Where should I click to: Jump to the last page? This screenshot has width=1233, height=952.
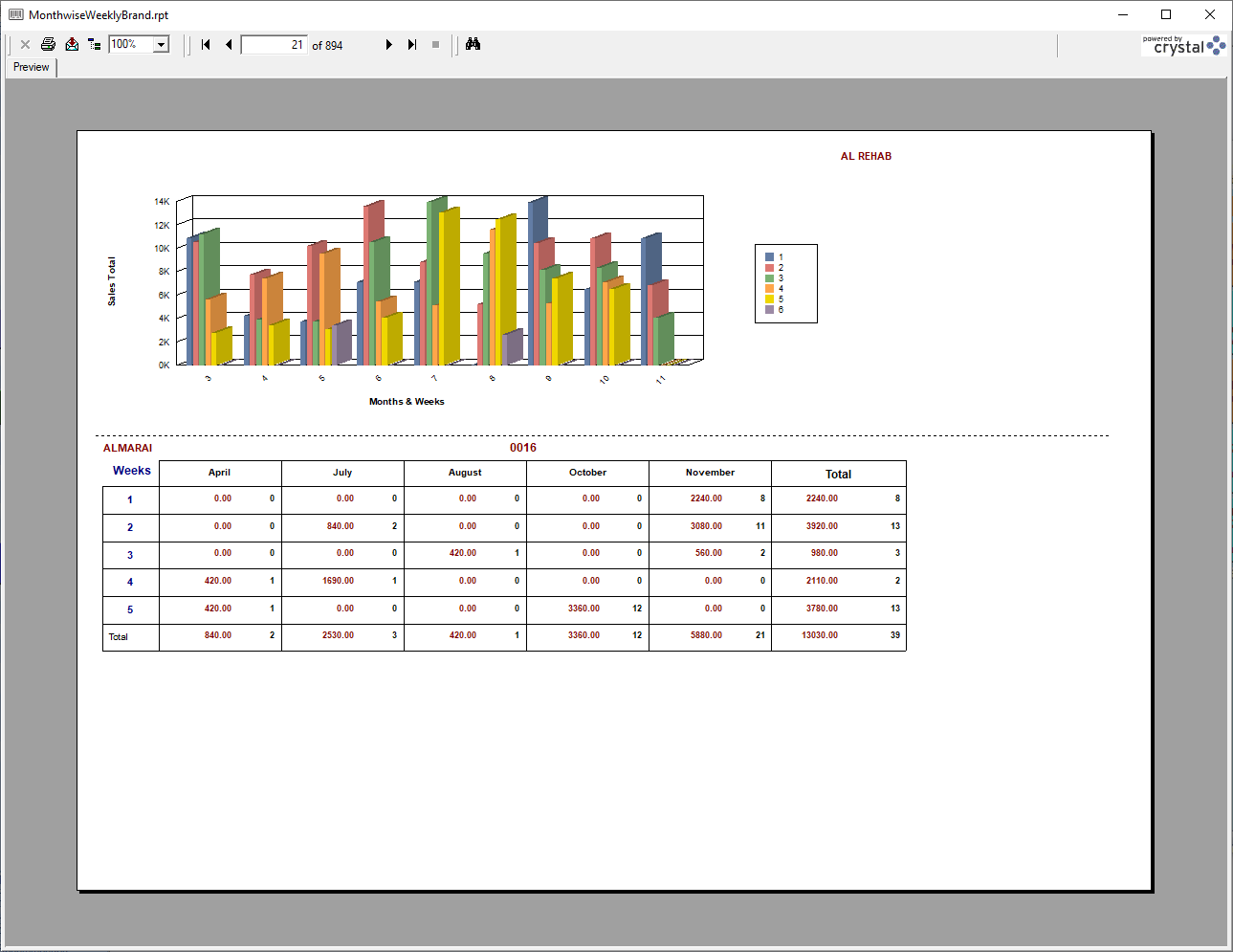tap(412, 45)
